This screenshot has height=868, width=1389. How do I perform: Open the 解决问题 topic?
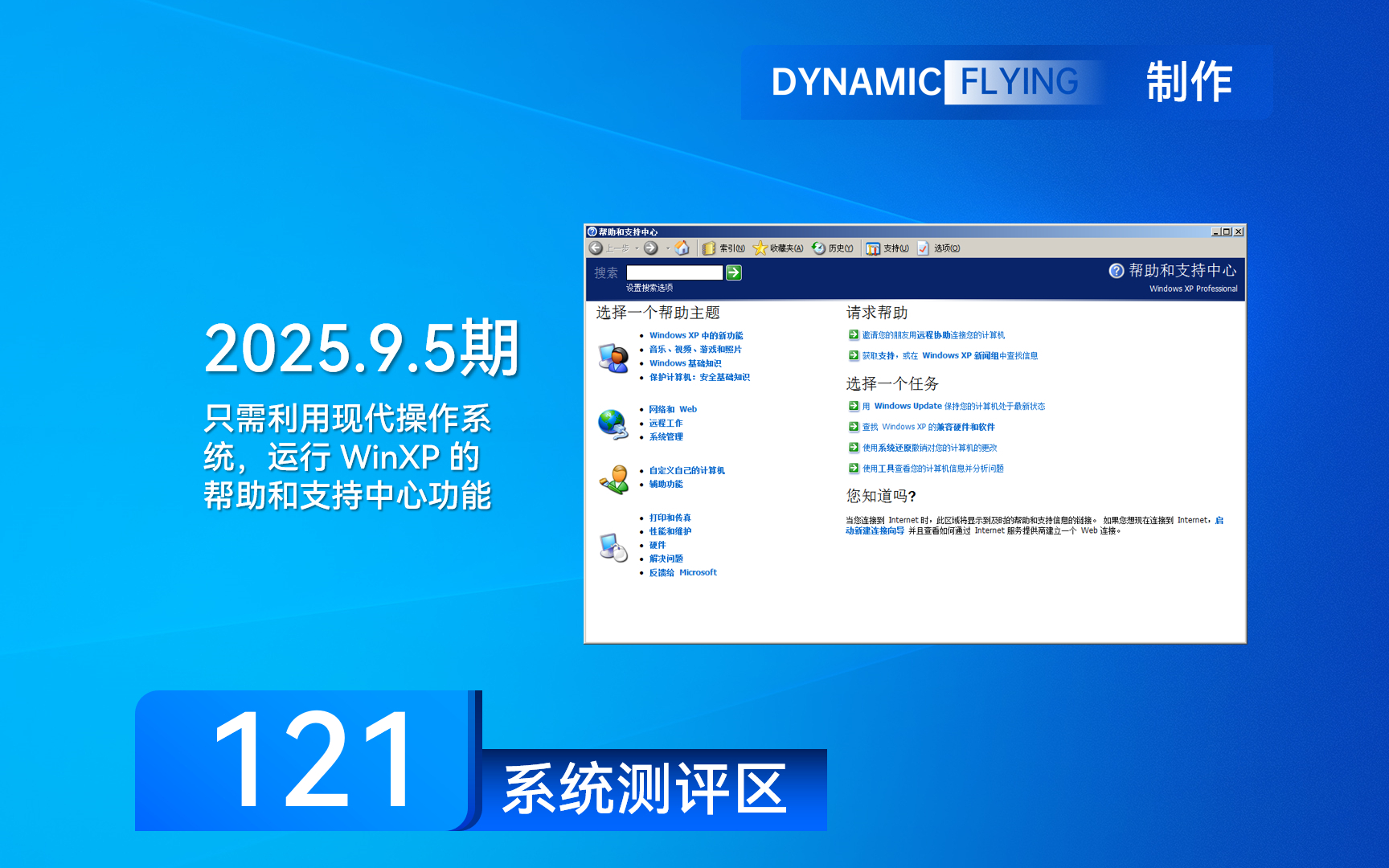tap(666, 559)
